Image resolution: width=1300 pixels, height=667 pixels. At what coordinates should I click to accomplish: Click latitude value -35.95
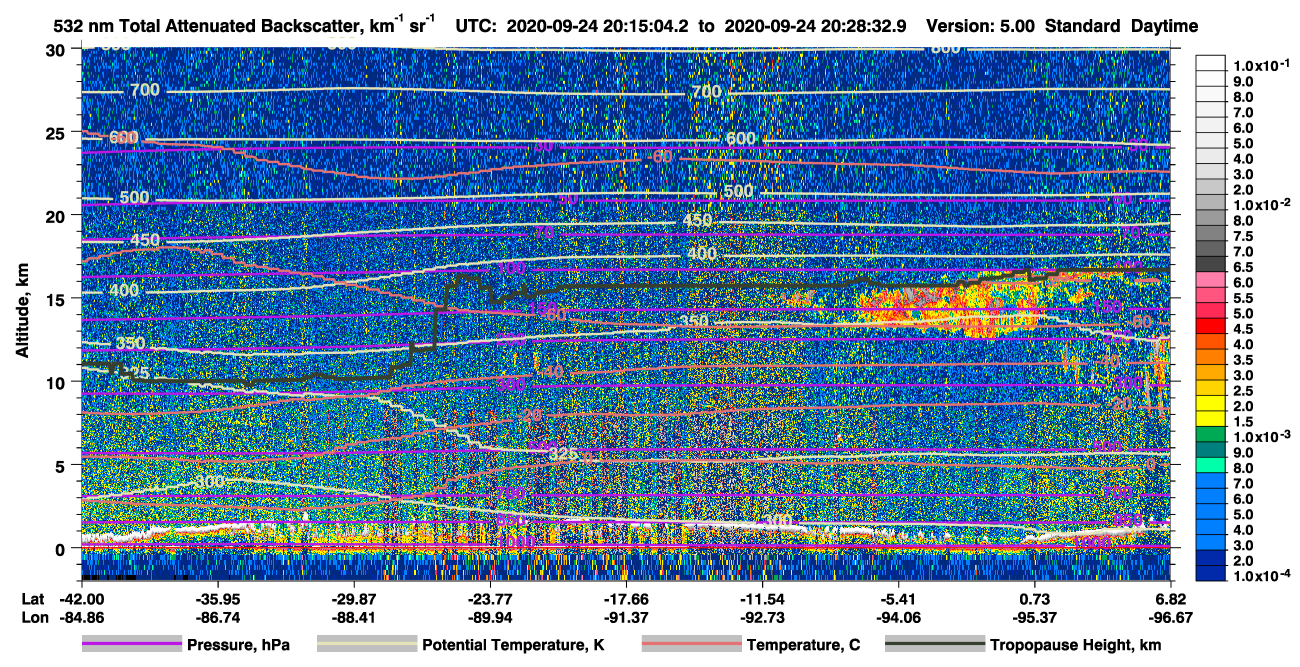coord(218,599)
